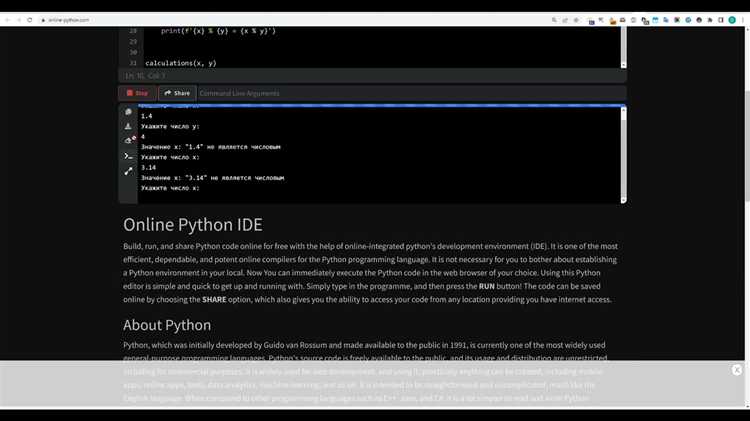
Task: Click line number 29 in the gutter
Action: pos(133,42)
